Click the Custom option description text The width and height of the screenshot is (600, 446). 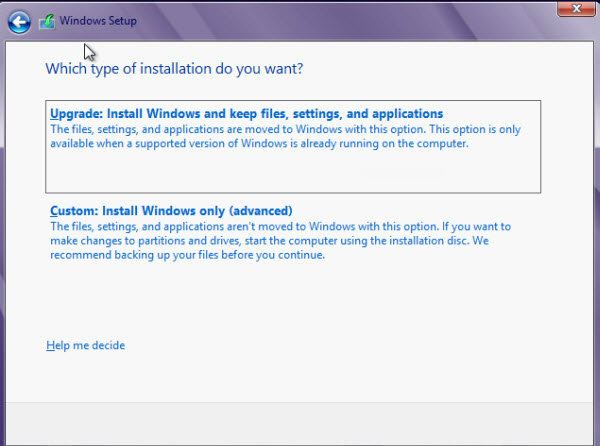click(x=280, y=241)
